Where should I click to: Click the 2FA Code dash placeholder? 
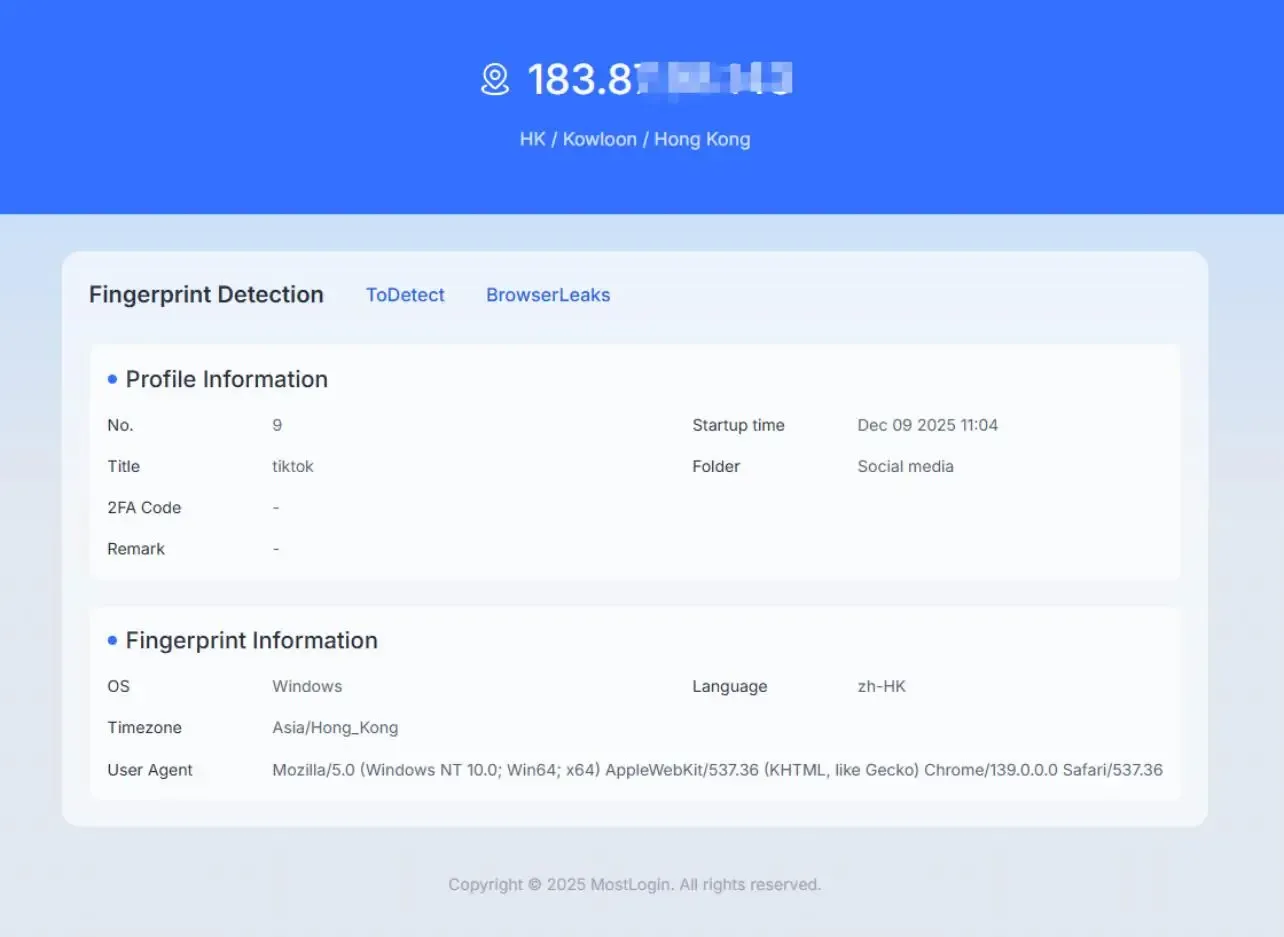[276, 507]
